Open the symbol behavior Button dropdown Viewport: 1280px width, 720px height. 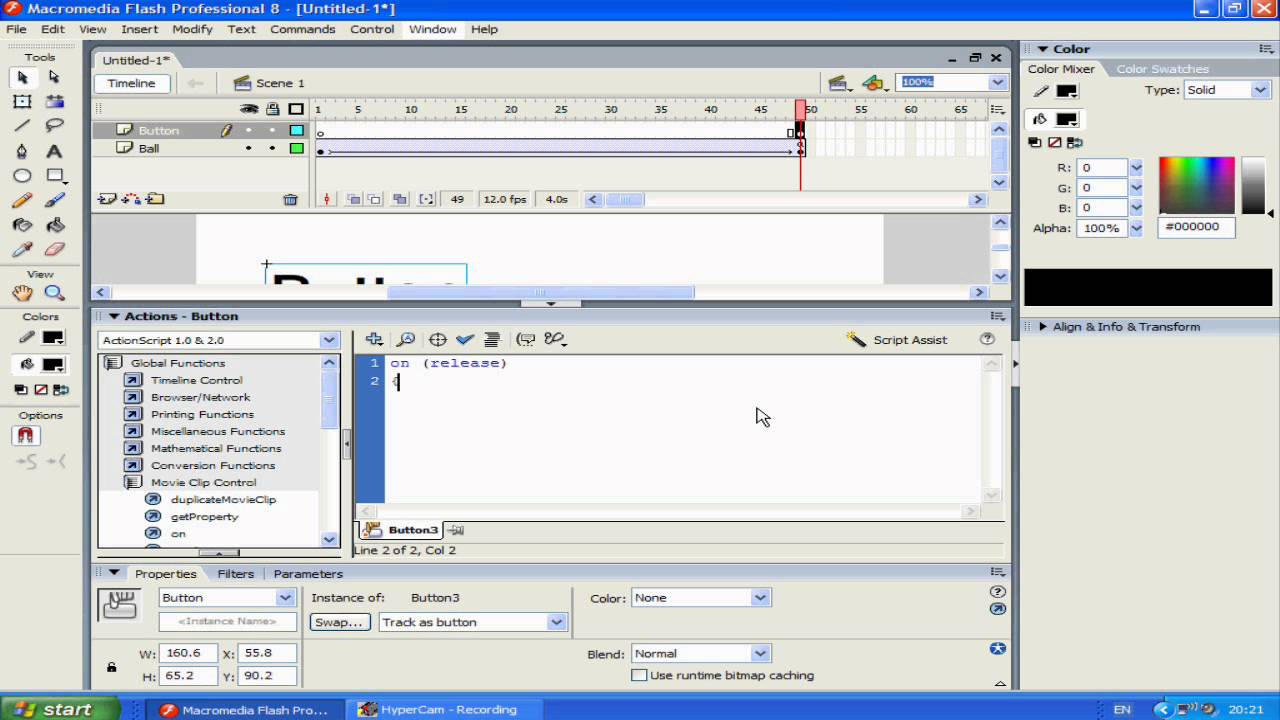point(286,597)
